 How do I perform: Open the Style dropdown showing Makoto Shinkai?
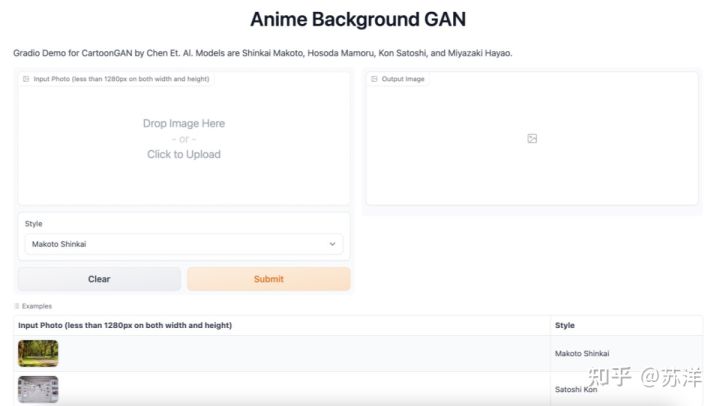(184, 244)
